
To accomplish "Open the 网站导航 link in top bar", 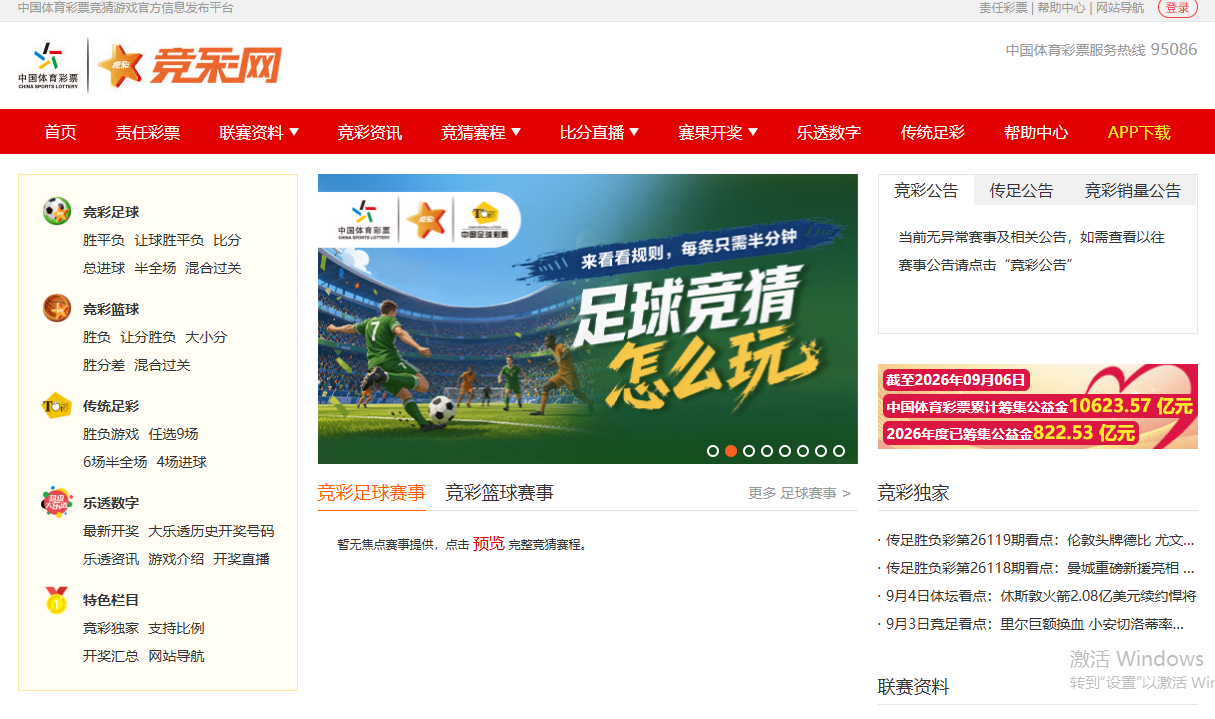I will [x=1120, y=8].
